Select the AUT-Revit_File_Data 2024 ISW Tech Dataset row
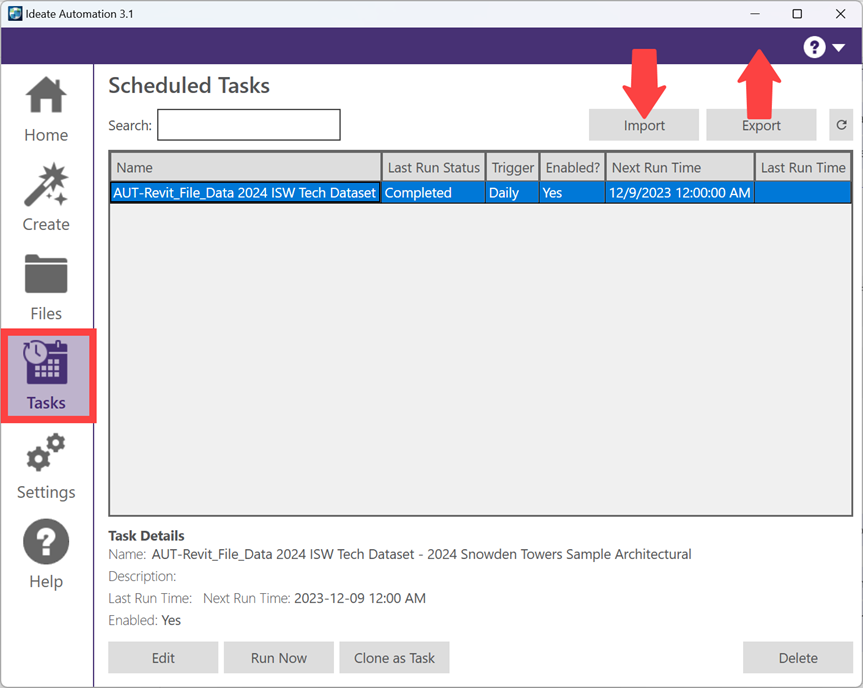Screen dimensions: 863x688 pos(480,193)
